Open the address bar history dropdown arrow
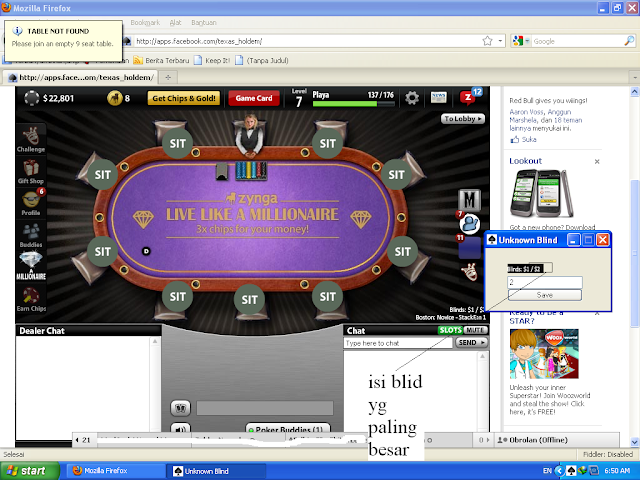Screen dimensions: 640x480 (500, 41)
